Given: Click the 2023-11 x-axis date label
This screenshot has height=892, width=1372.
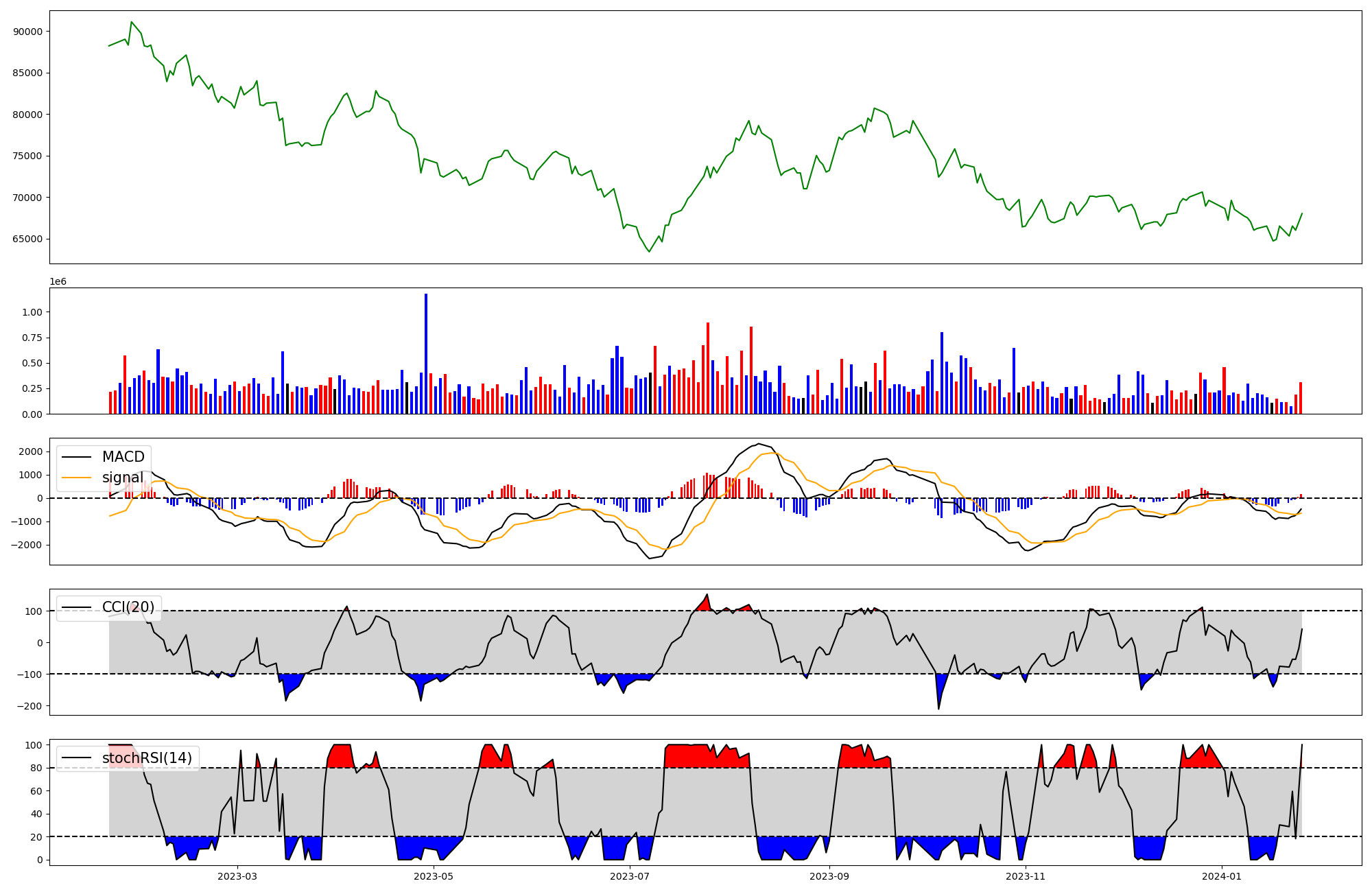Looking at the screenshot, I should point(1026,876).
